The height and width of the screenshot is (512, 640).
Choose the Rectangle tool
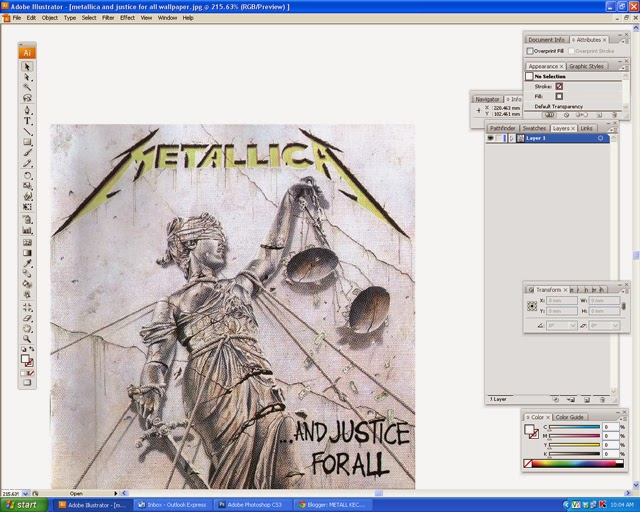click(27, 142)
